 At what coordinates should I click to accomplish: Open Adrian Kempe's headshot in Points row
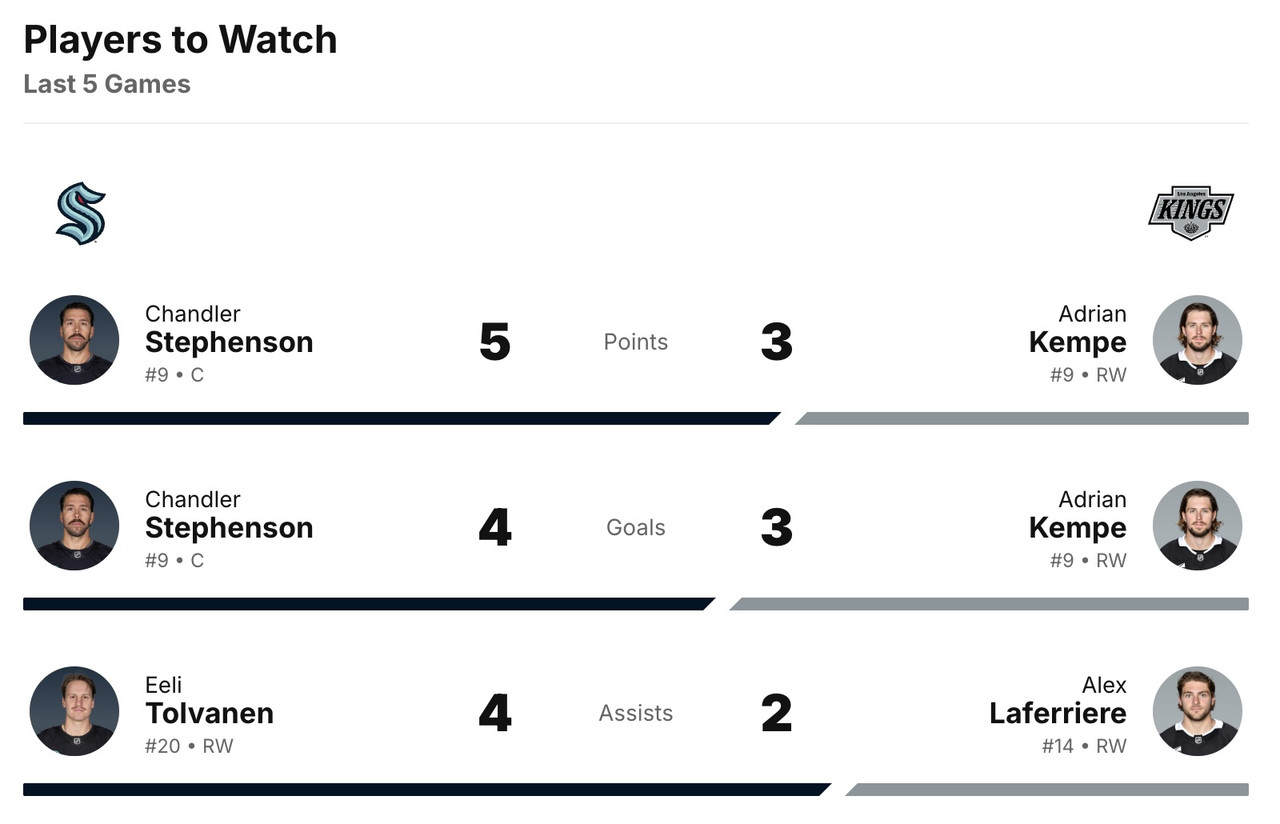tap(1197, 340)
